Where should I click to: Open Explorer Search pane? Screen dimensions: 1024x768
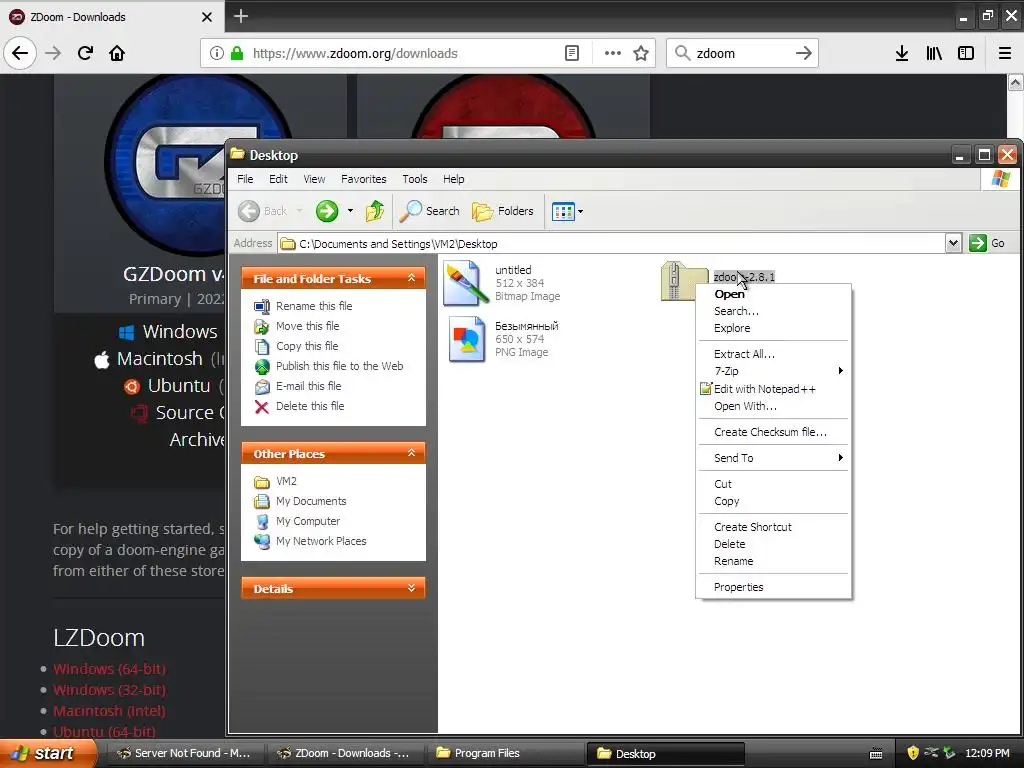tap(430, 211)
